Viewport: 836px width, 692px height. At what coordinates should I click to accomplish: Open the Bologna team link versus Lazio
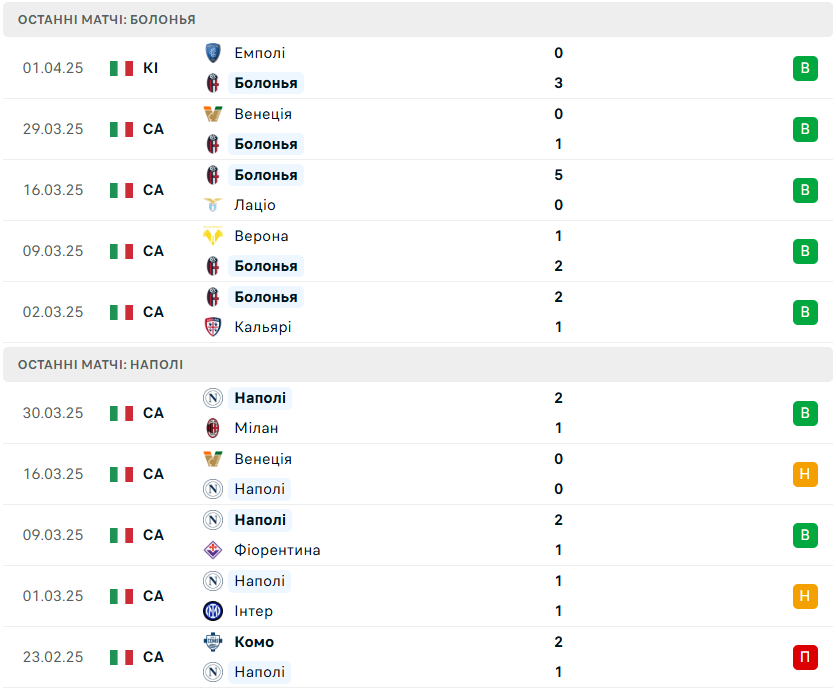(x=265, y=175)
